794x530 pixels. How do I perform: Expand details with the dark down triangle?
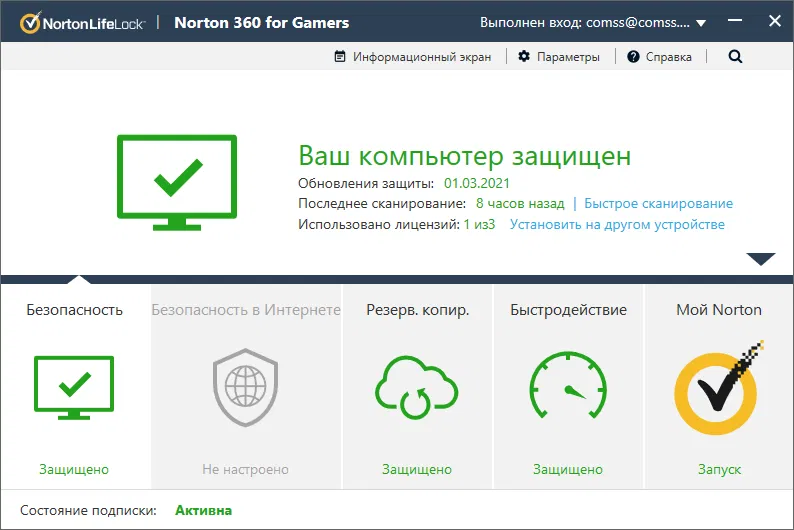(x=761, y=259)
